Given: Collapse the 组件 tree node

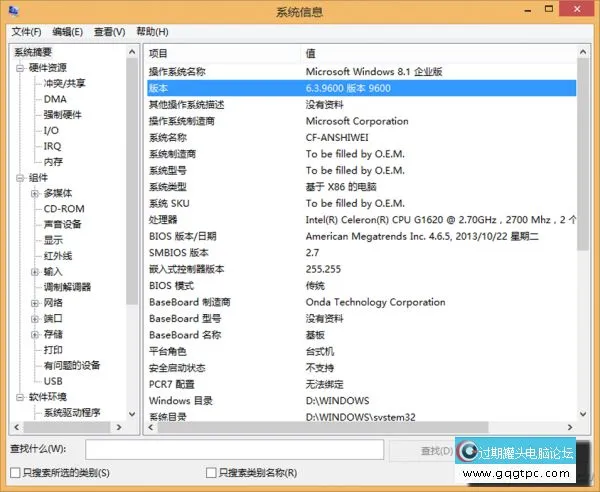Looking at the screenshot, I should pyautogui.click(x=20, y=178).
